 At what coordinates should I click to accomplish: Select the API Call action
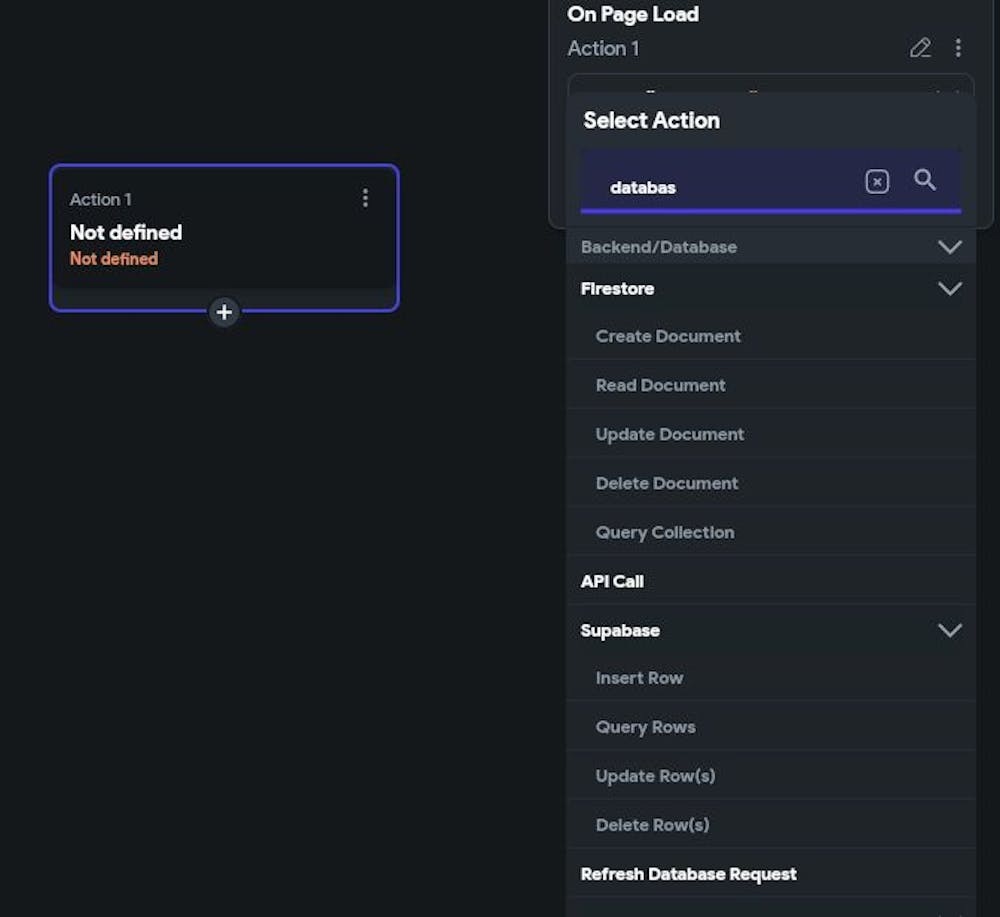[612, 581]
